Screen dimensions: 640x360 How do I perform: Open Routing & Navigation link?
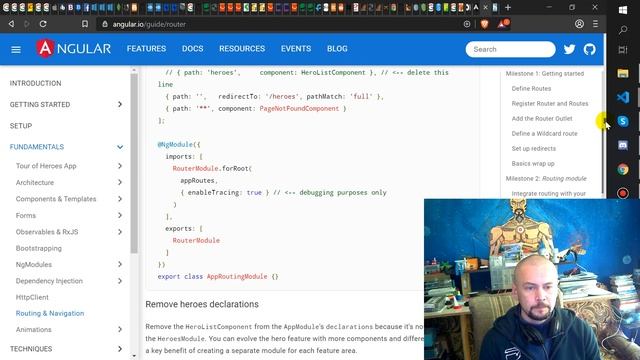tap(50, 313)
